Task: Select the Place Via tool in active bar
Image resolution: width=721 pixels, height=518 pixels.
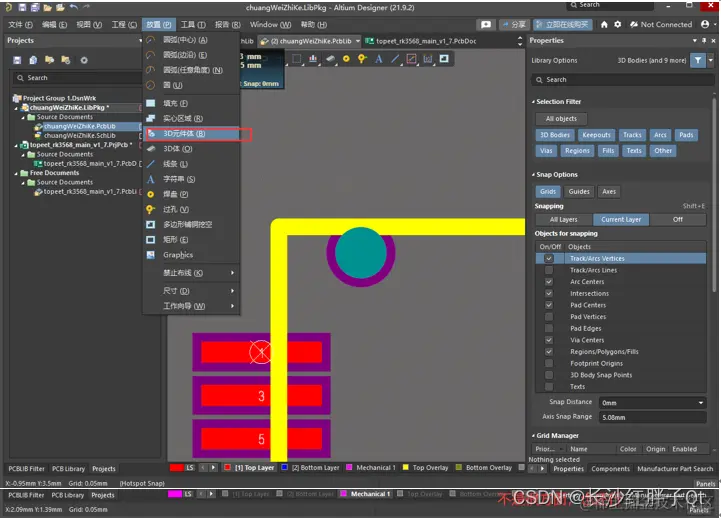Action: point(362,58)
